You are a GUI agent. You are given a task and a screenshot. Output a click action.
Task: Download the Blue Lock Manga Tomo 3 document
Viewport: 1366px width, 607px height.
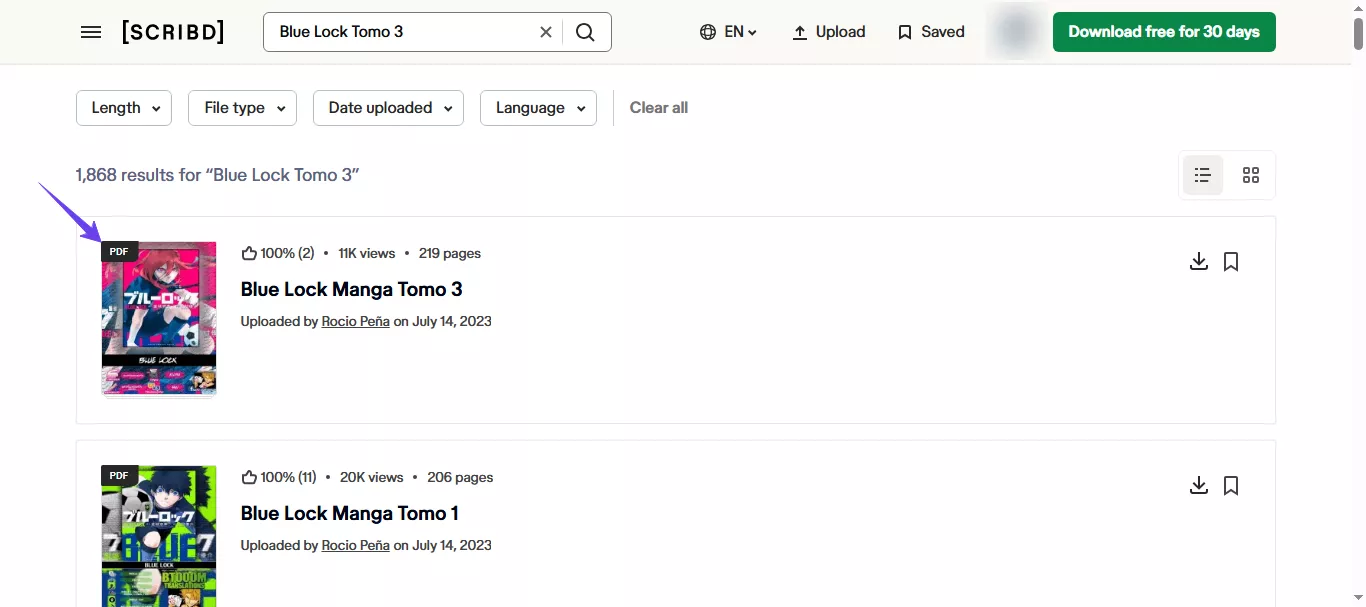point(1198,261)
